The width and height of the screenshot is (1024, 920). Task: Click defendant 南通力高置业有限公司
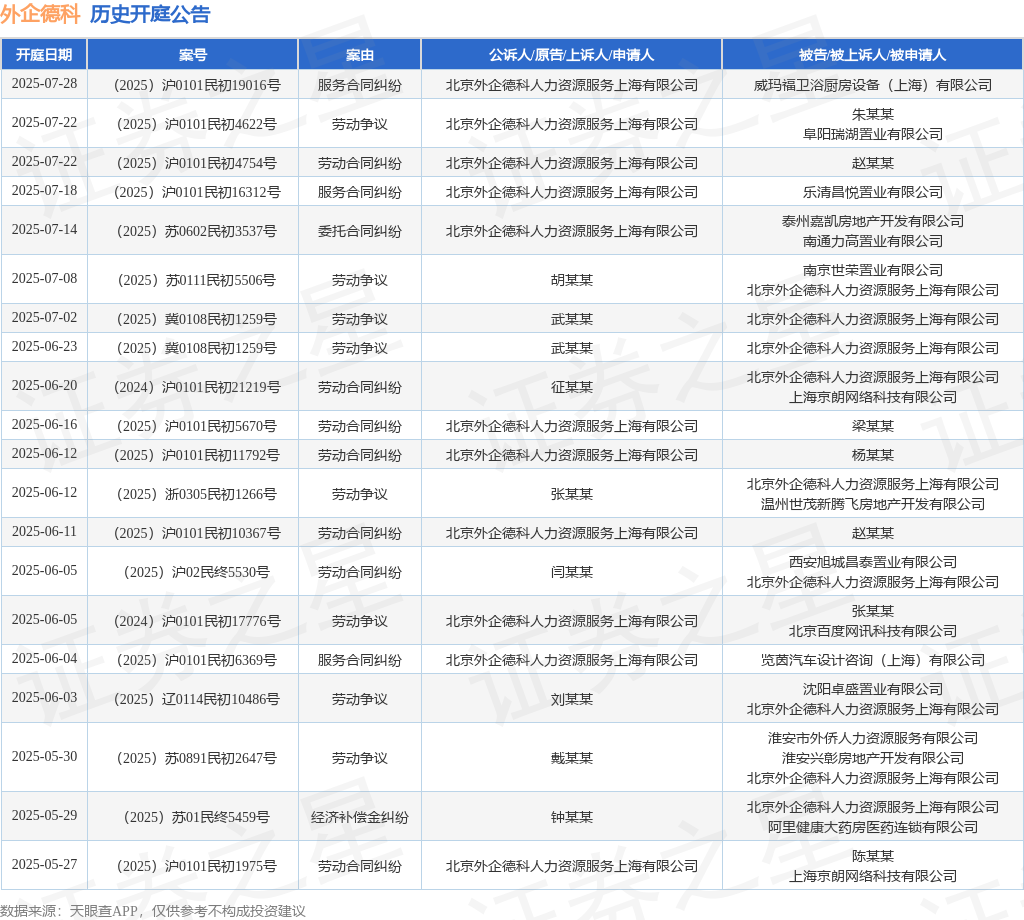[872, 241]
